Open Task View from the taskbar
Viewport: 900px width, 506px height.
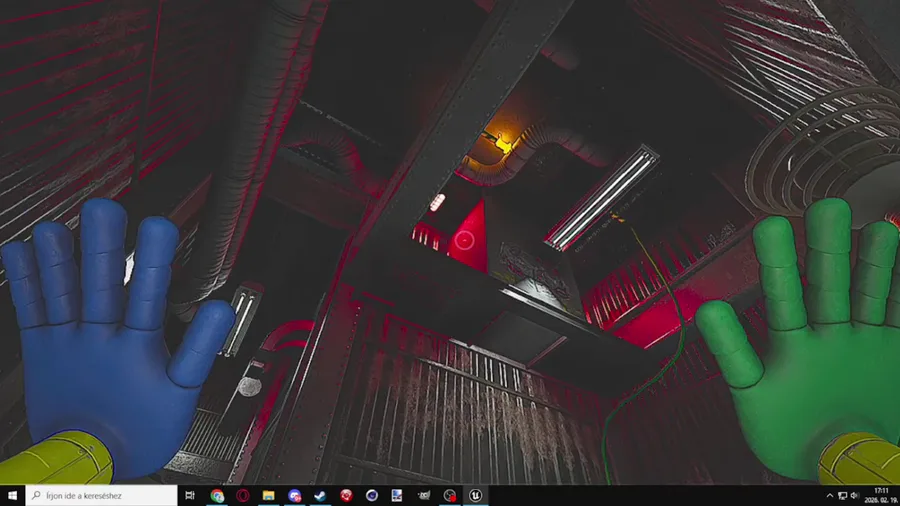pyautogui.click(x=190, y=495)
